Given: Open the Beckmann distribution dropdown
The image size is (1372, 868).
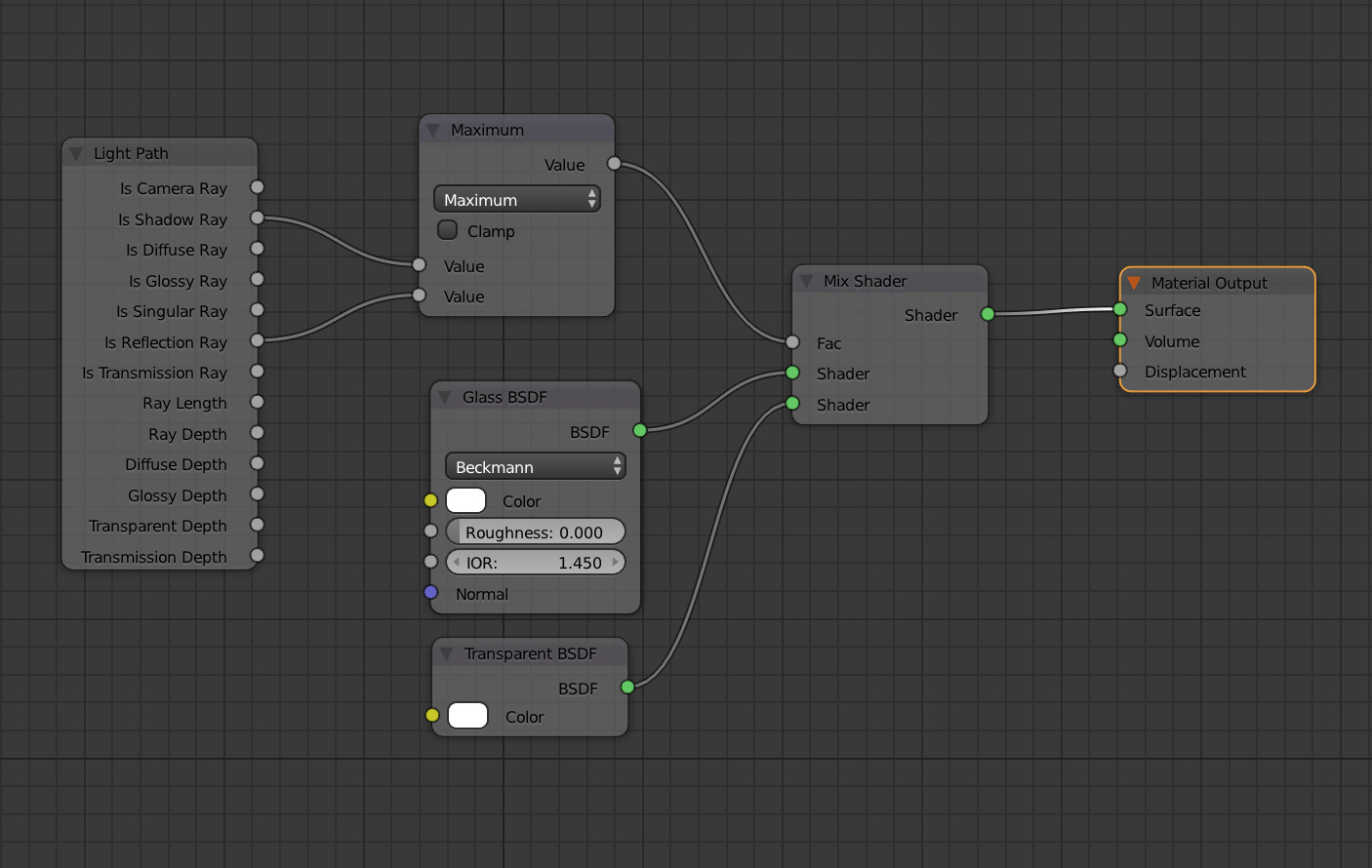Looking at the screenshot, I should pyautogui.click(x=535, y=466).
